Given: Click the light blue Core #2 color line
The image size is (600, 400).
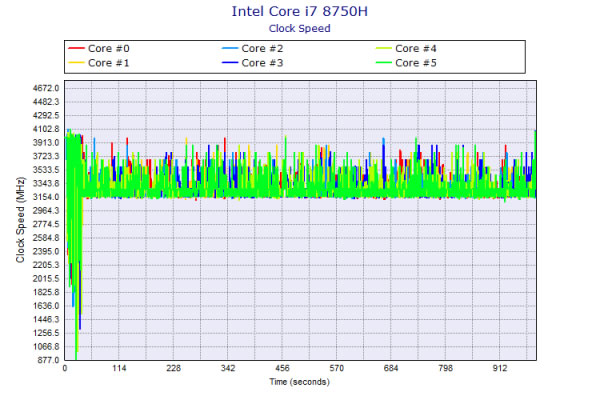Looking at the screenshot, I should click(230, 49).
